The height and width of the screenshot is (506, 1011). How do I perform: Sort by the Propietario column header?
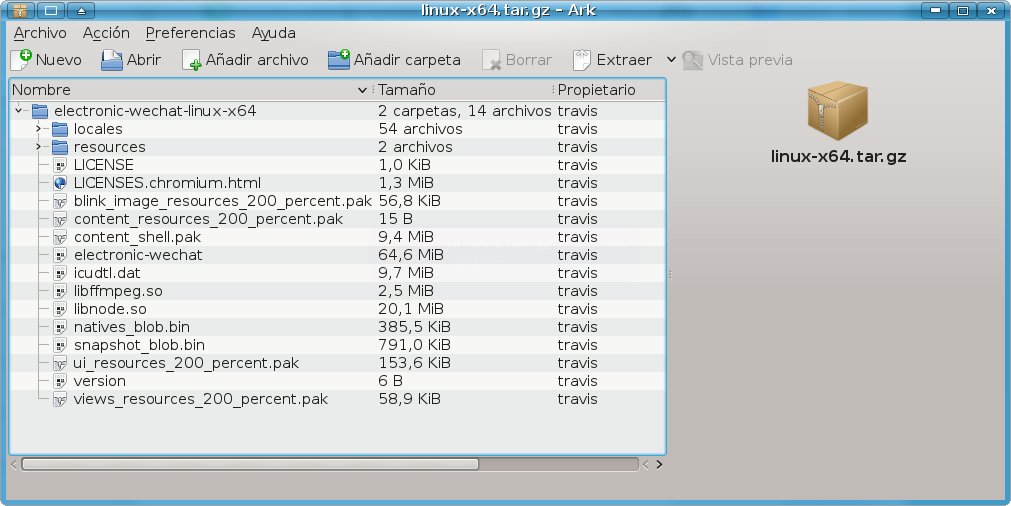coord(610,90)
